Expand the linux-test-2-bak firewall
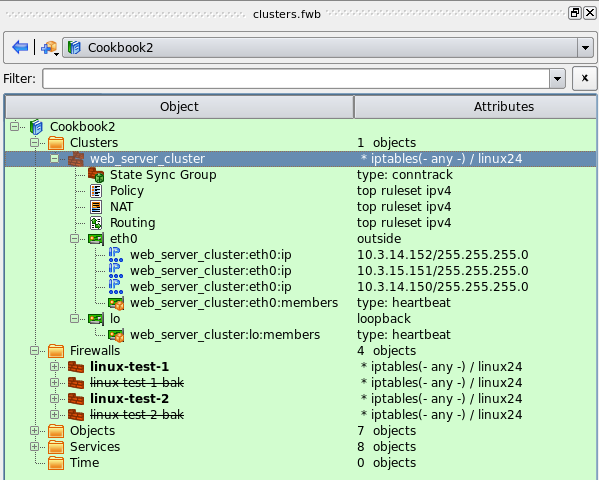599x480 pixels. click(x=55, y=415)
